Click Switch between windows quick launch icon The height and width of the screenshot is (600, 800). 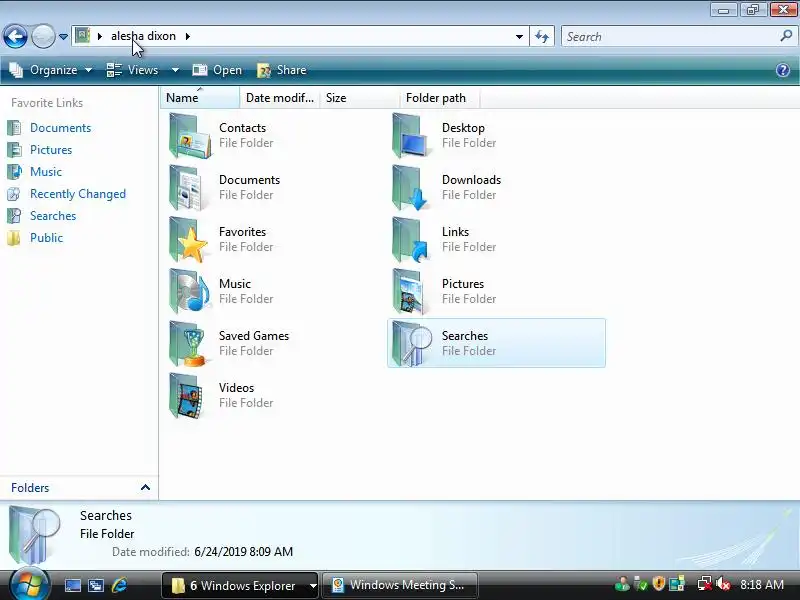pos(95,585)
